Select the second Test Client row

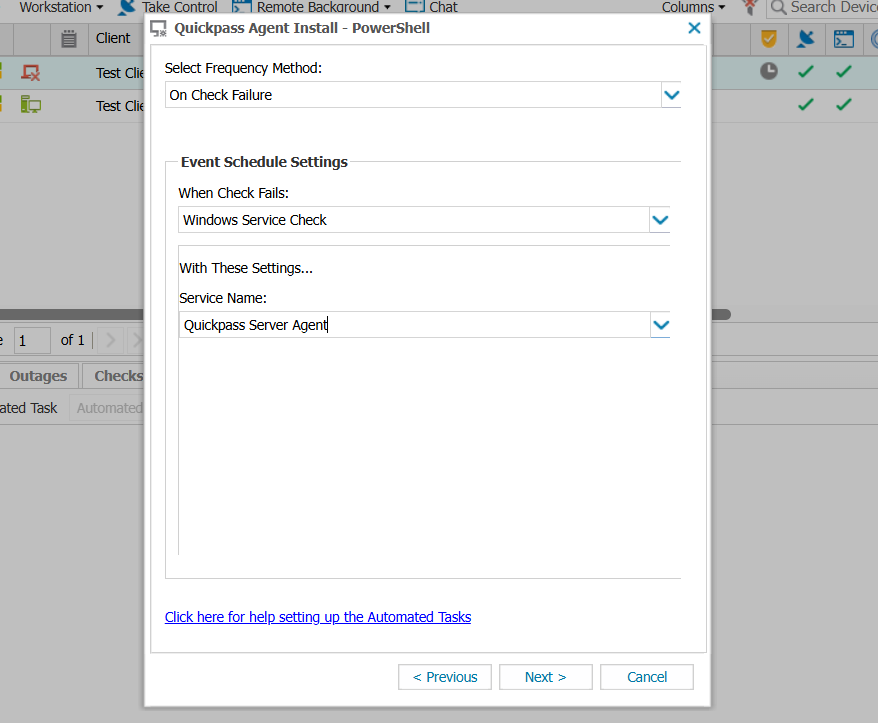[120, 106]
